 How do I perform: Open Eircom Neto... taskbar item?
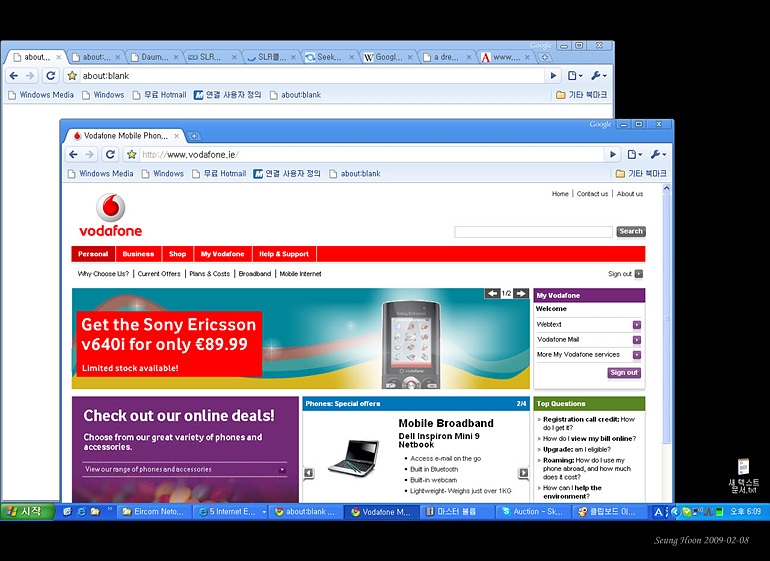[x=154, y=512]
